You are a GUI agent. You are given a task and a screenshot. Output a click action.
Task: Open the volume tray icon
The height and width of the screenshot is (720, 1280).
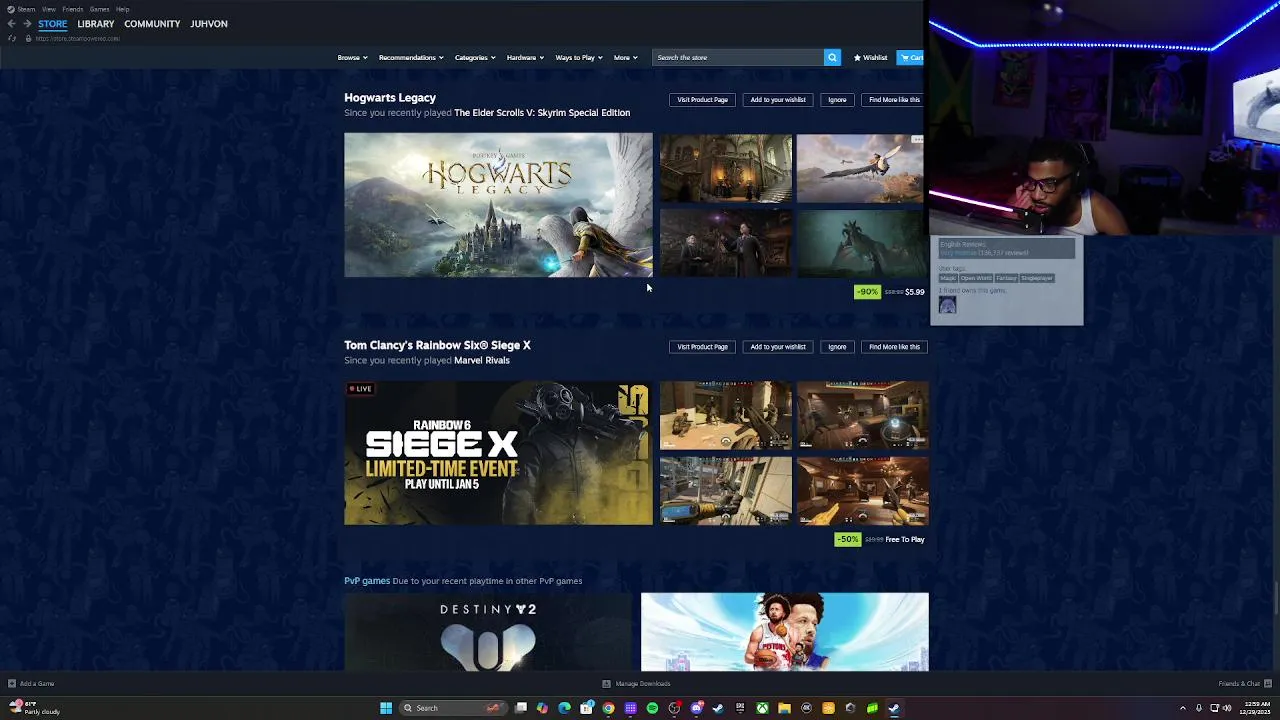pos(1227,708)
